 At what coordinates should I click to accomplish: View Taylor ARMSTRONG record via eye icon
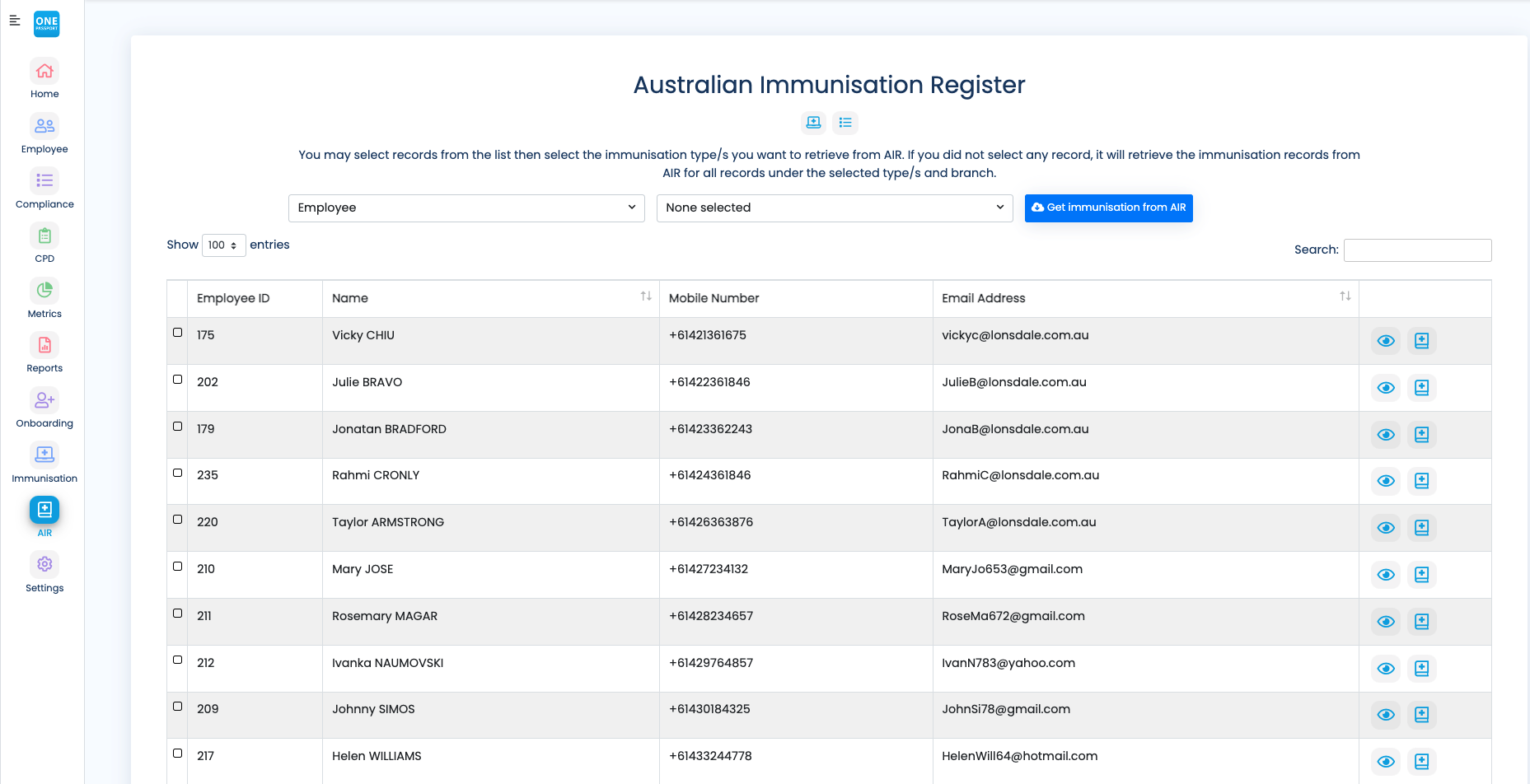1386,528
